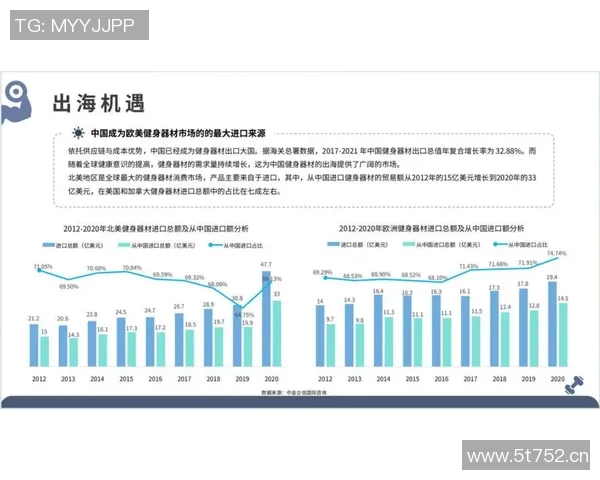Click the 19.4 data label
The image size is (600, 480).
click(x=552, y=277)
